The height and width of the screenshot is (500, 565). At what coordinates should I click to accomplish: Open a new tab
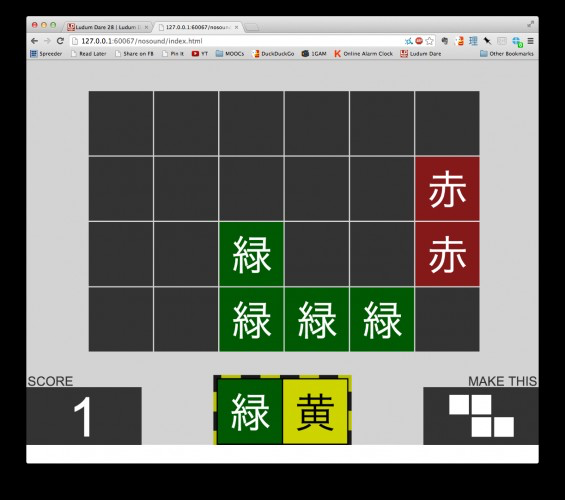252,27
